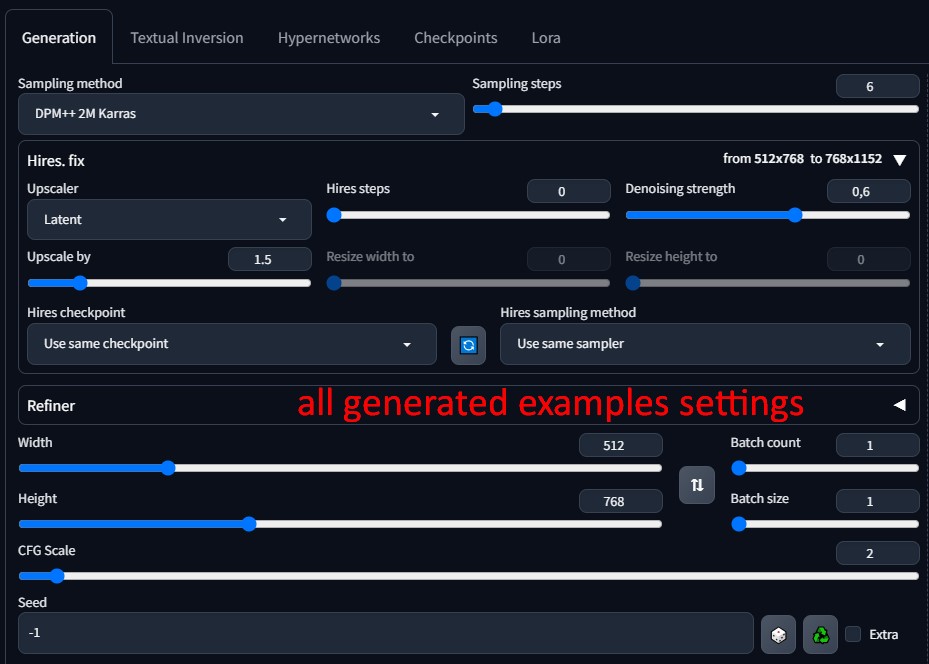The width and height of the screenshot is (929, 664).
Task: Click the green recycle seed icon
Action: (x=820, y=634)
